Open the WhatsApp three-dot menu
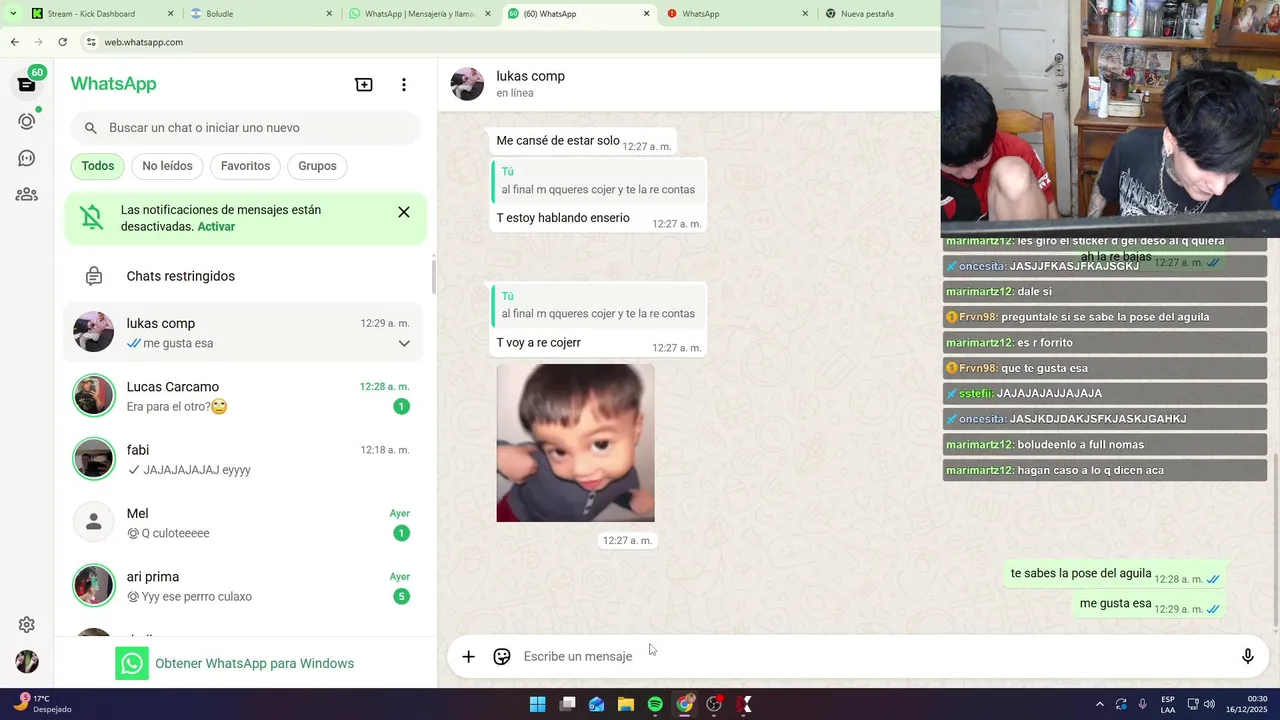1280x720 pixels. pyautogui.click(x=404, y=85)
